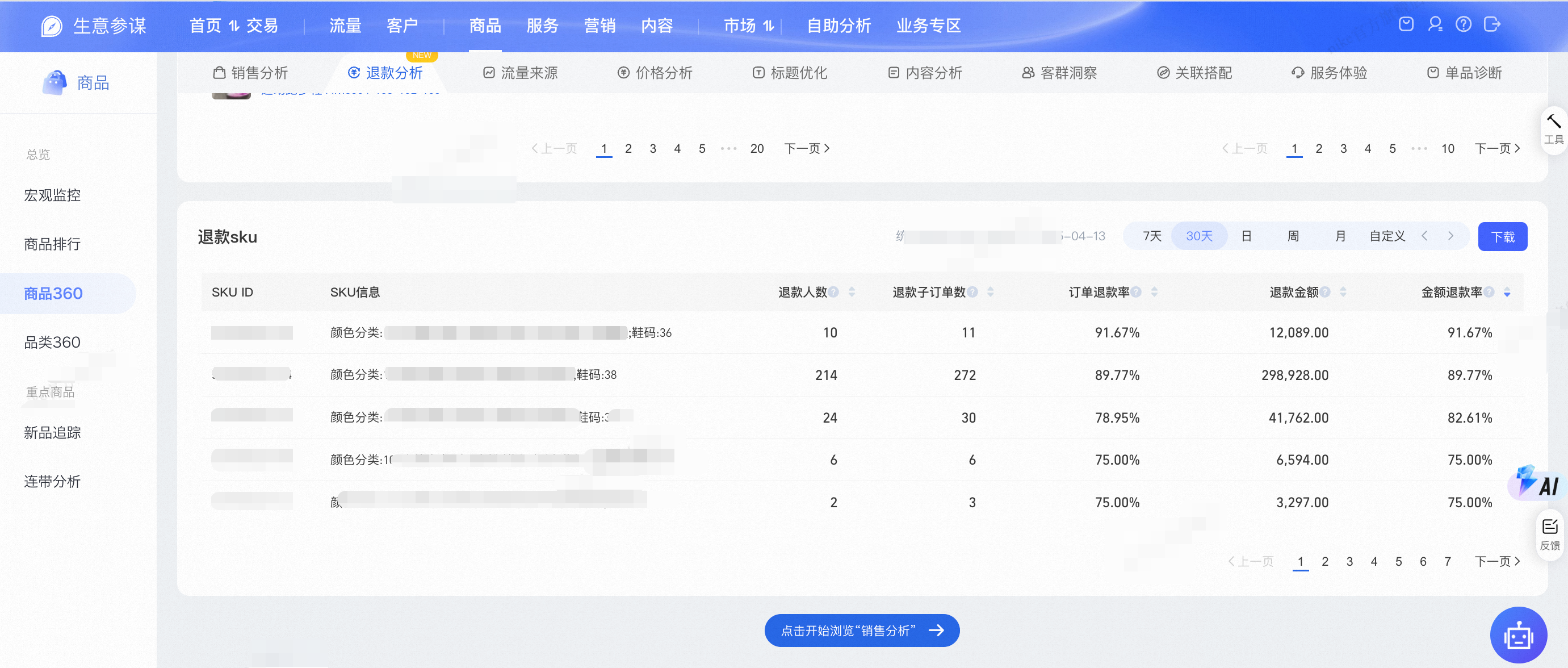
Task: Sort by 退款金额 column arrows
Action: [1343, 291]
